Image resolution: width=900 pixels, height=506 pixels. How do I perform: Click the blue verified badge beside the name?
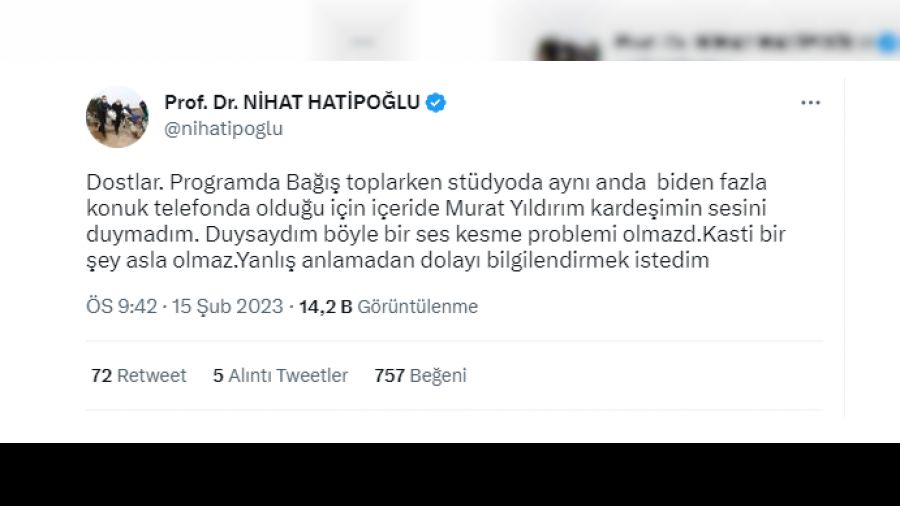click(436, 102)
